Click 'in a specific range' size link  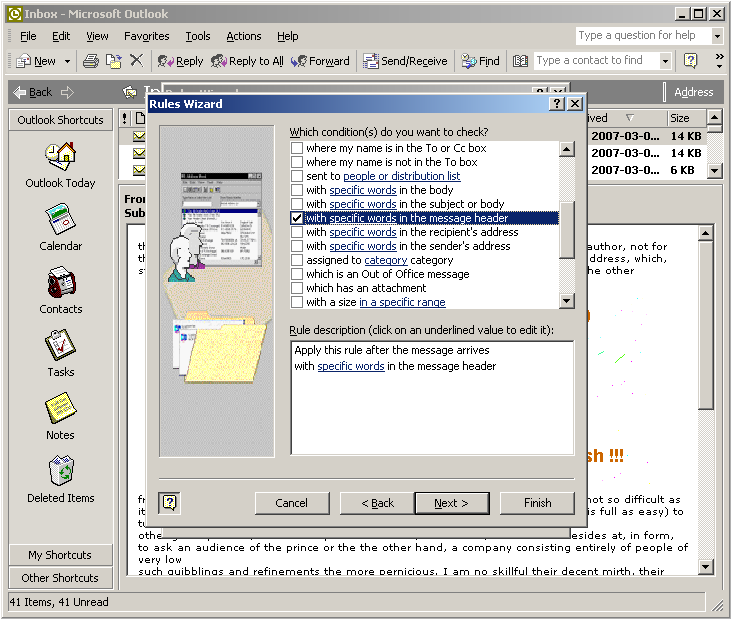(404, 303)
